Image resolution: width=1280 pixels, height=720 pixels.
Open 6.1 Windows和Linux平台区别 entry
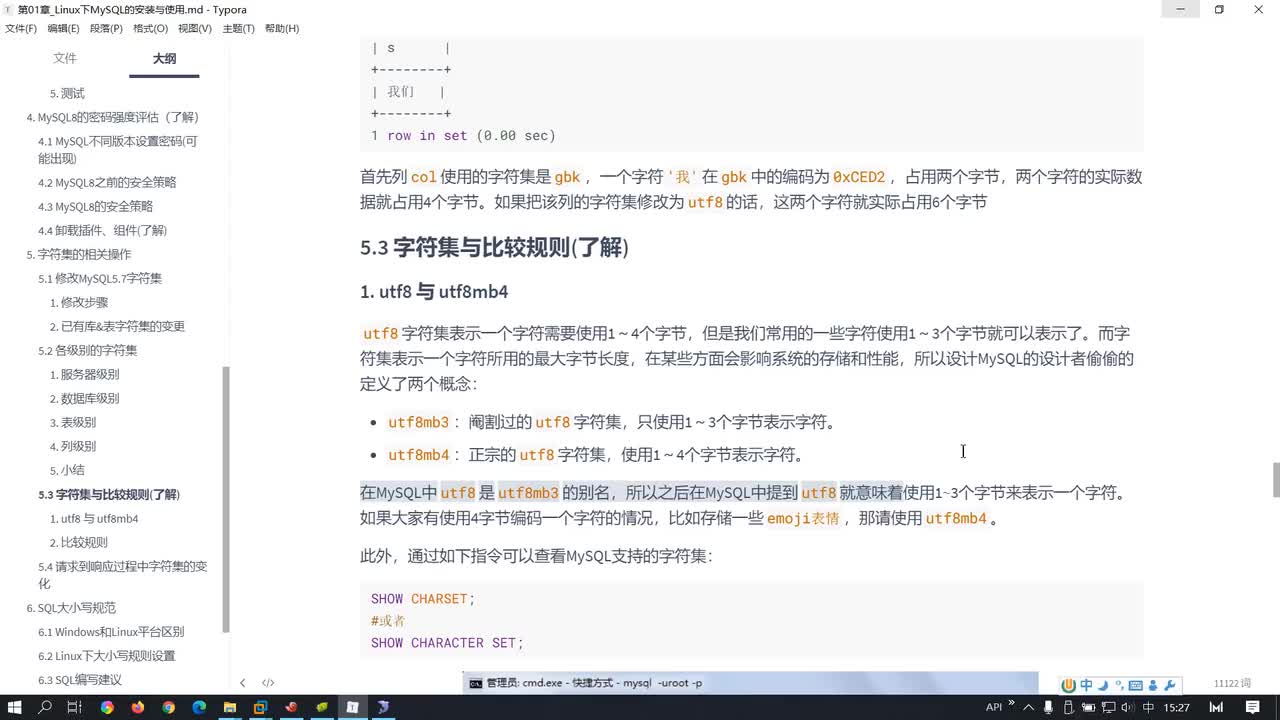[x=111, y=632]
